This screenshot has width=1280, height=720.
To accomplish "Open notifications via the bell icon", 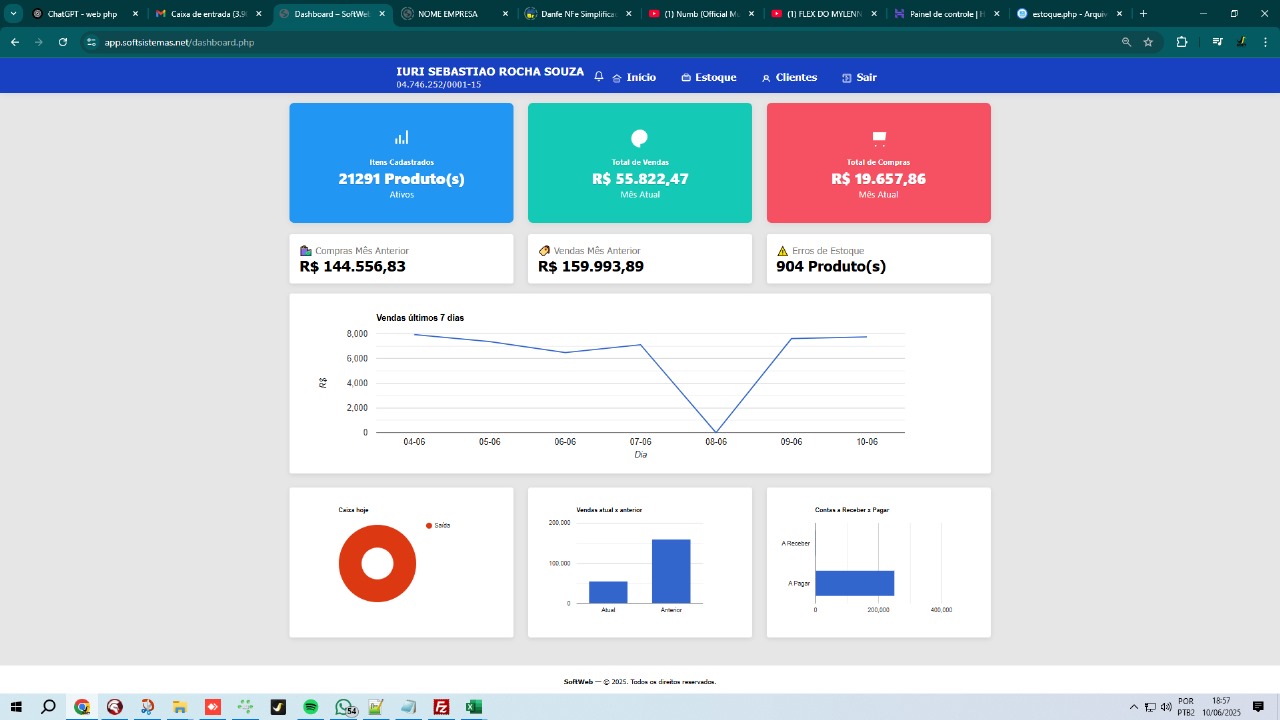I will [598, 75].
